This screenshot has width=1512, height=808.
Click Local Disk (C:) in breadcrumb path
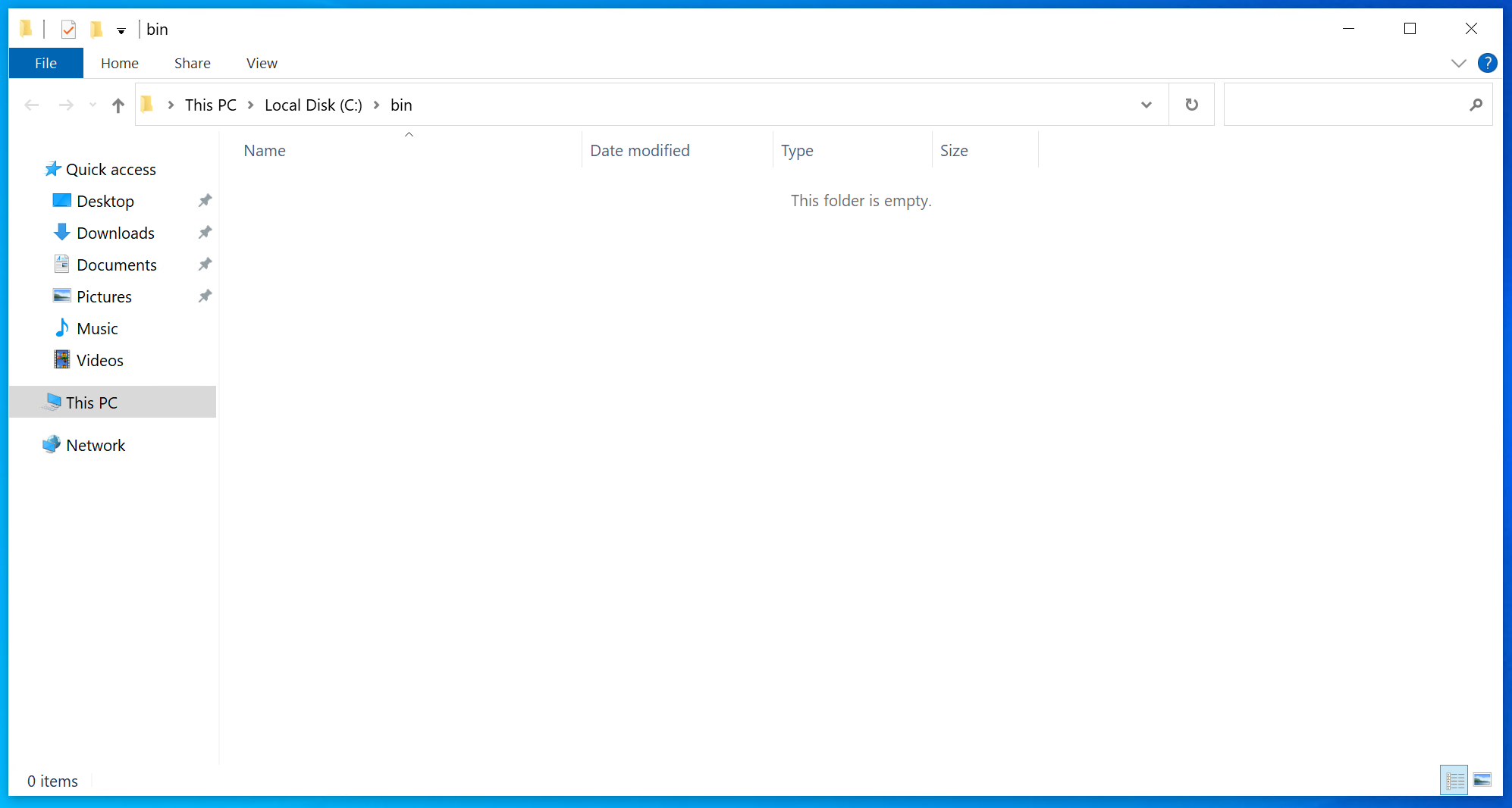pyautogui.click(x=313, y=105)
